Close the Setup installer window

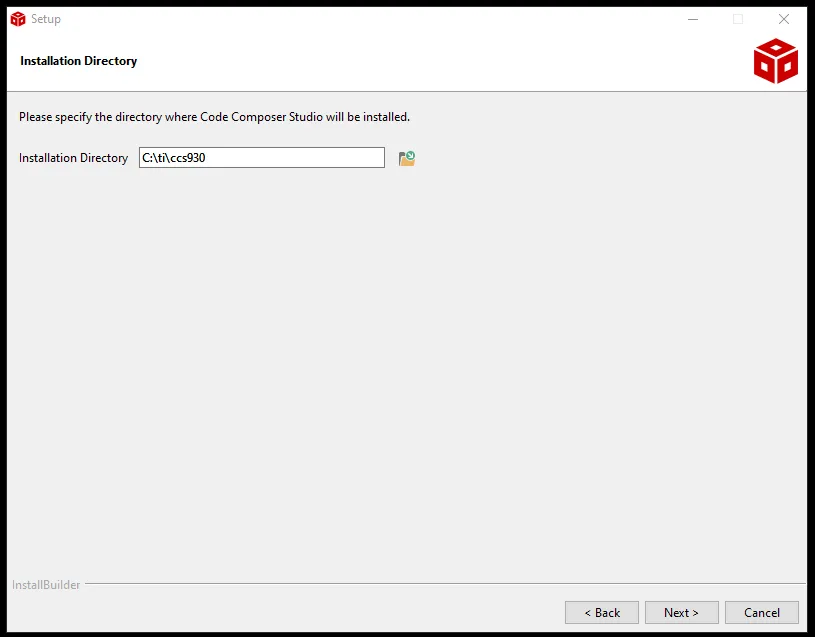point(784,19)
